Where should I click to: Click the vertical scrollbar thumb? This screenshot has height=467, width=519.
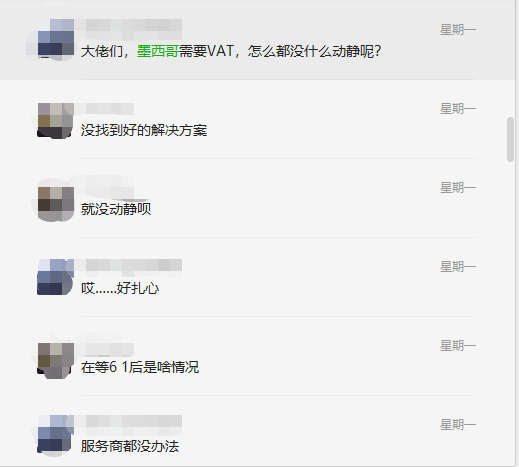pos(510,139)
